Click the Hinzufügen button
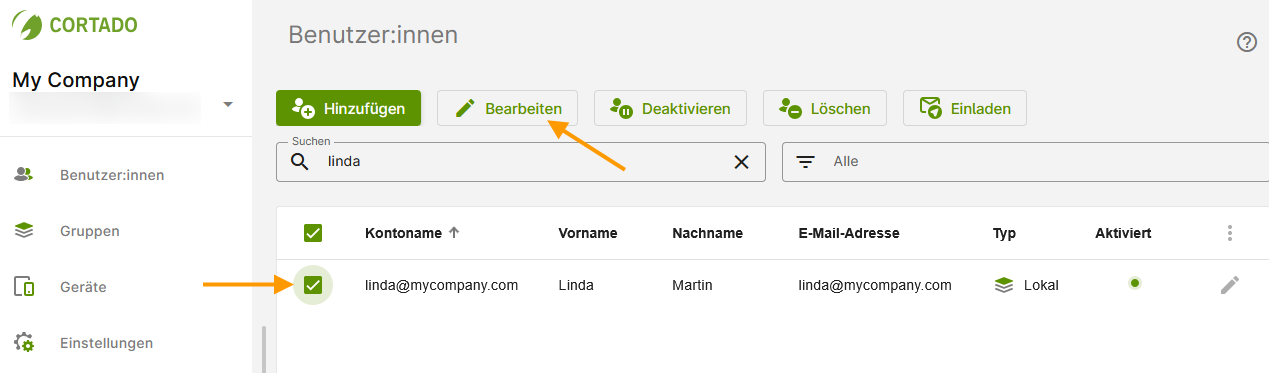 (x=348, y=108)
